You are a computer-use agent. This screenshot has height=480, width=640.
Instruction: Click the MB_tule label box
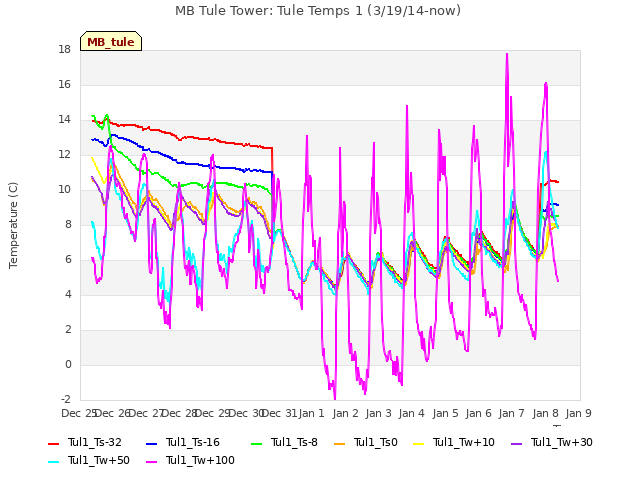tap(111, 41)
